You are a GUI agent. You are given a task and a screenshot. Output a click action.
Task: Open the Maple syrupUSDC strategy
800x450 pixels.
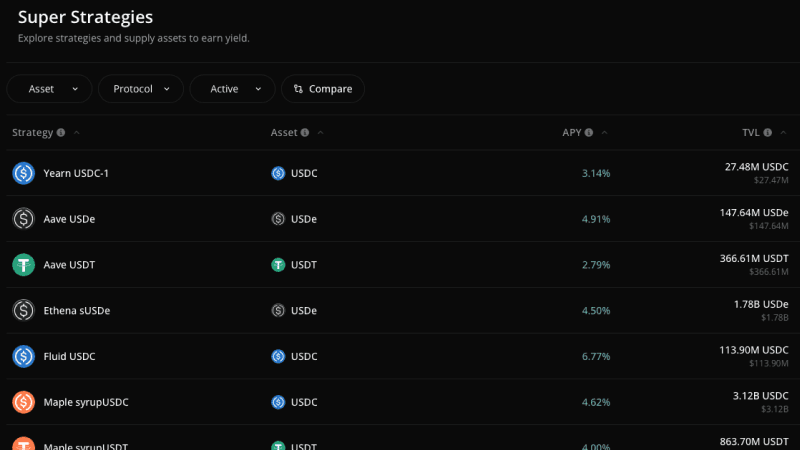86,403
